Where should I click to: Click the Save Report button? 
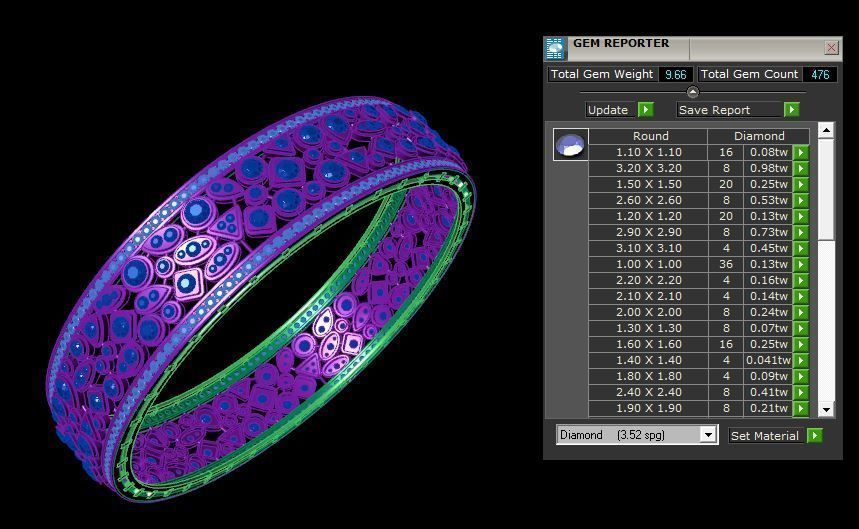tap(730, 110)
